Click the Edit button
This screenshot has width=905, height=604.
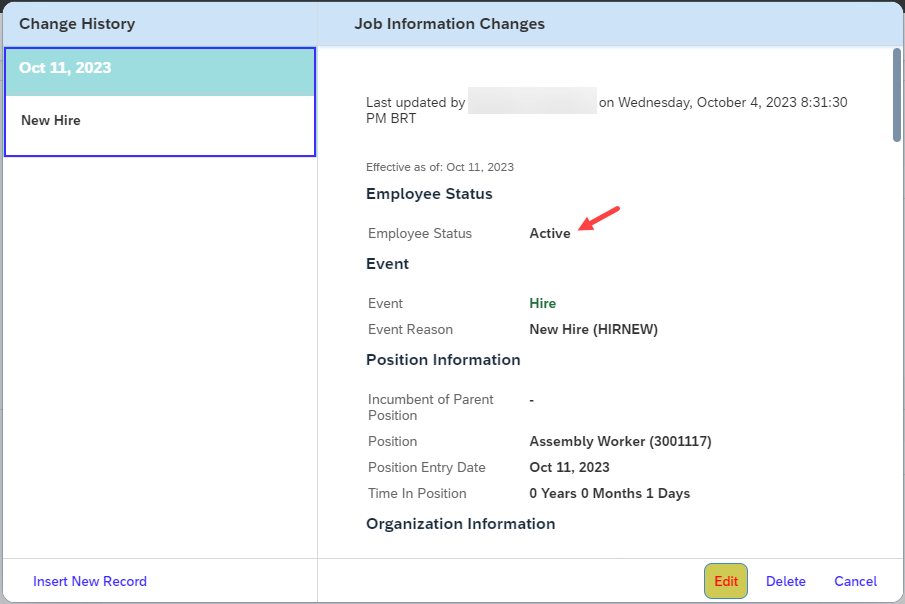[x=726, y=581]
